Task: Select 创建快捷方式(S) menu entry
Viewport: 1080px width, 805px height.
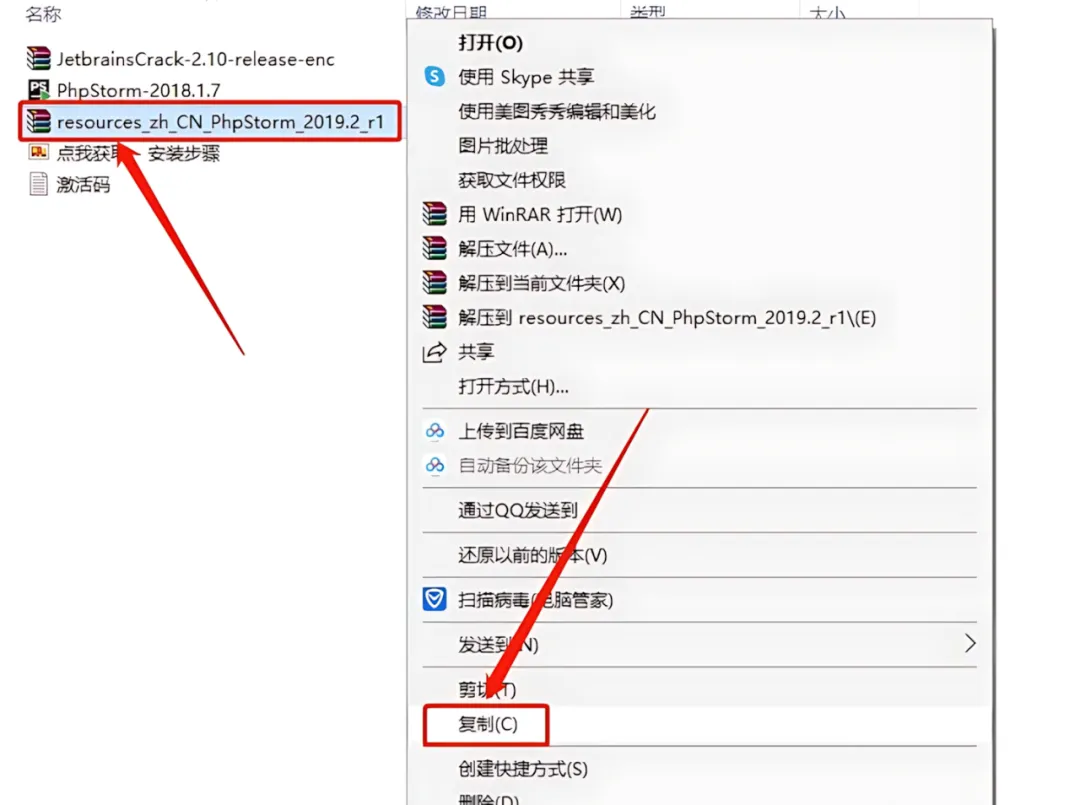Action: click(523, 769)
